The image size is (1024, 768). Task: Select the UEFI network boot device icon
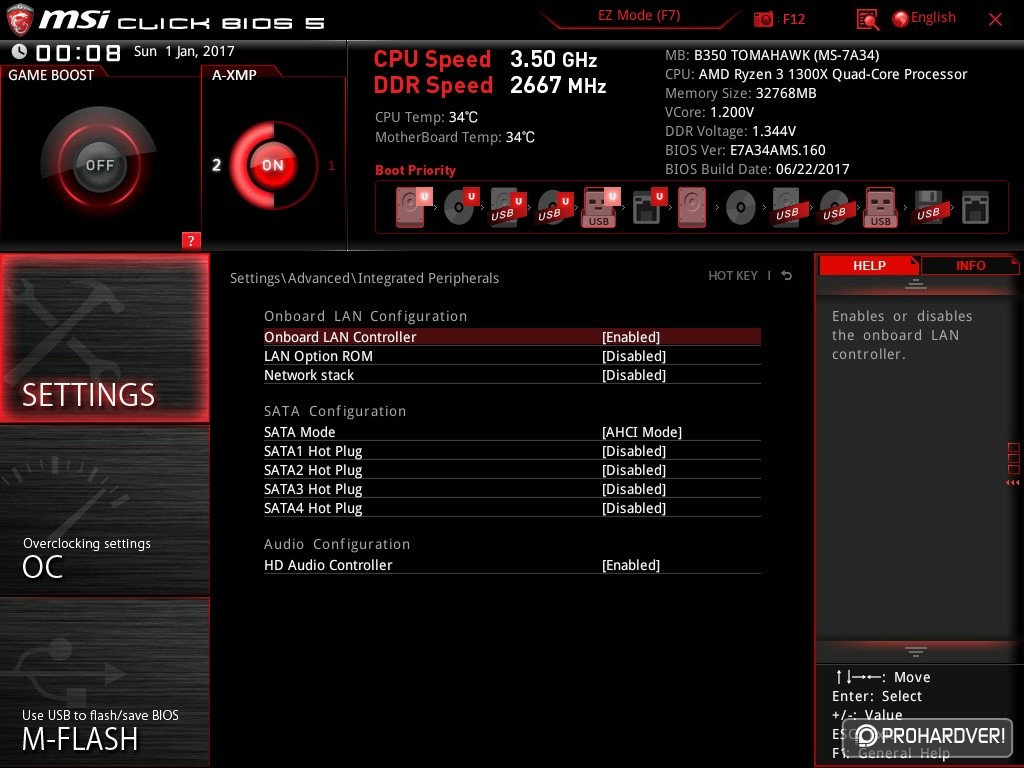(648, 207)
